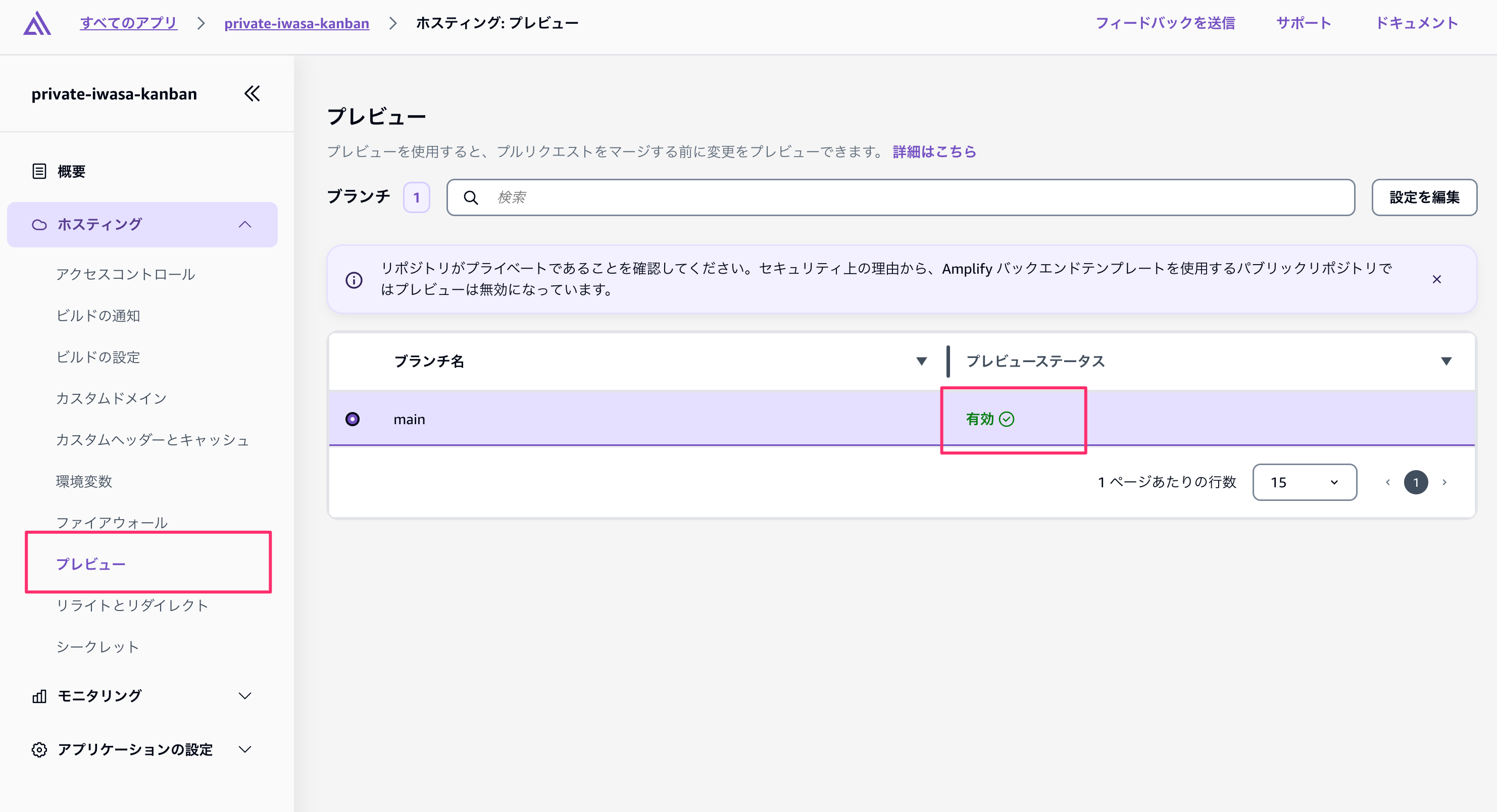Viewport: 1497px width, 812px height.
Task: Click the main branch name cell
Action: pyautogui.click(x=409, y=419)
